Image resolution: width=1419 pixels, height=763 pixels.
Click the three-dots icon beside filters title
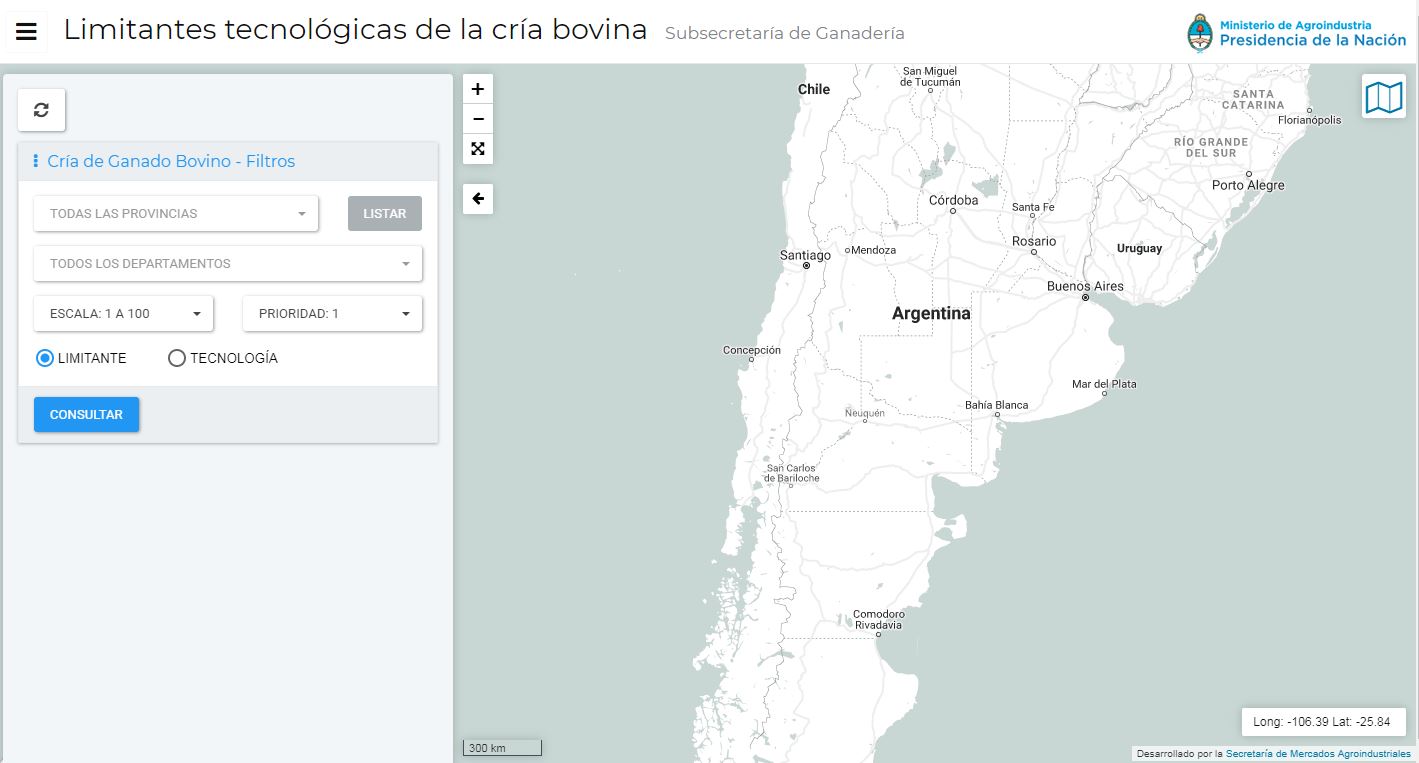36,161
